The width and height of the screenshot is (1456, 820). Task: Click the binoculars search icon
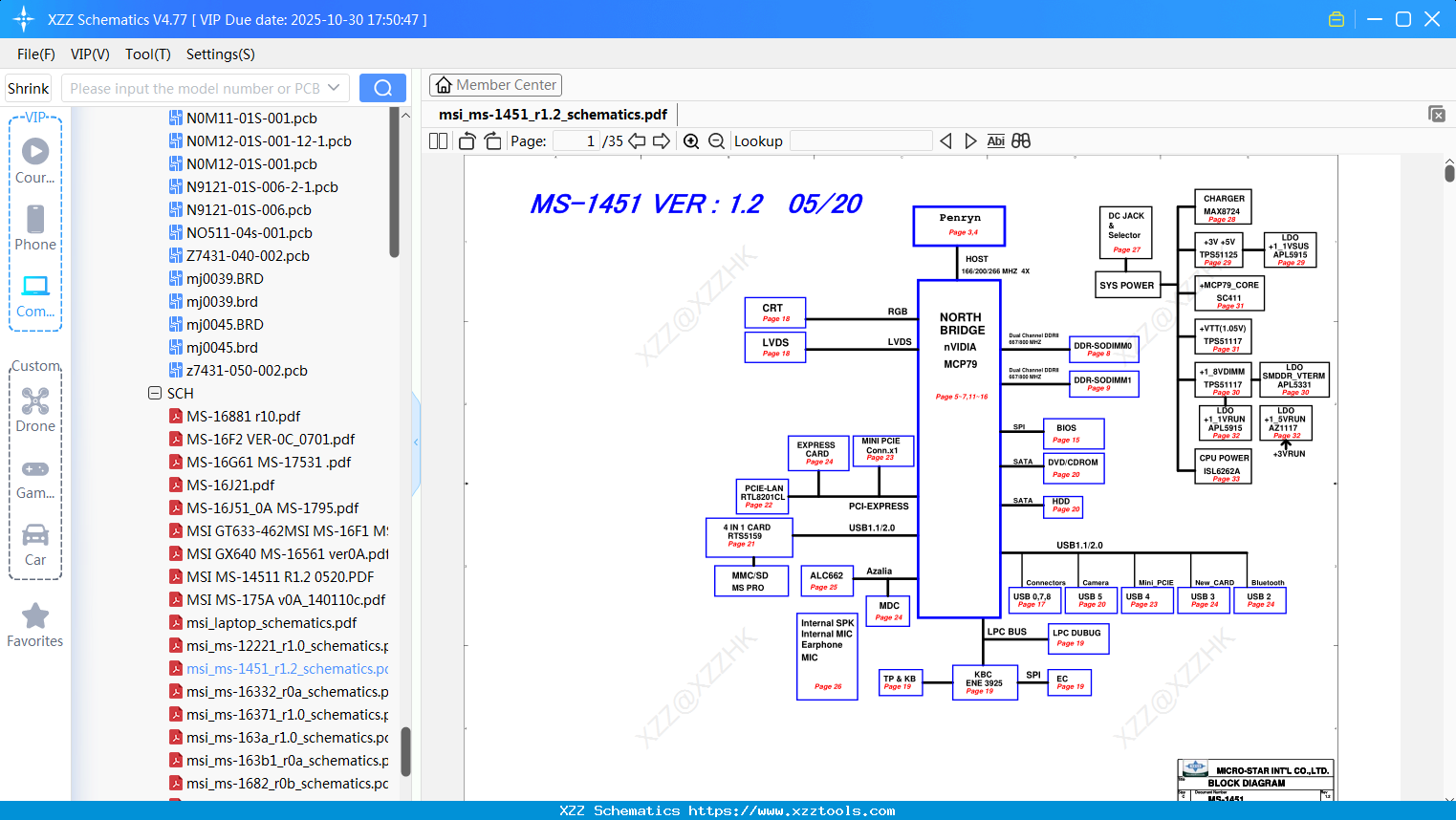click(1021, 141)
